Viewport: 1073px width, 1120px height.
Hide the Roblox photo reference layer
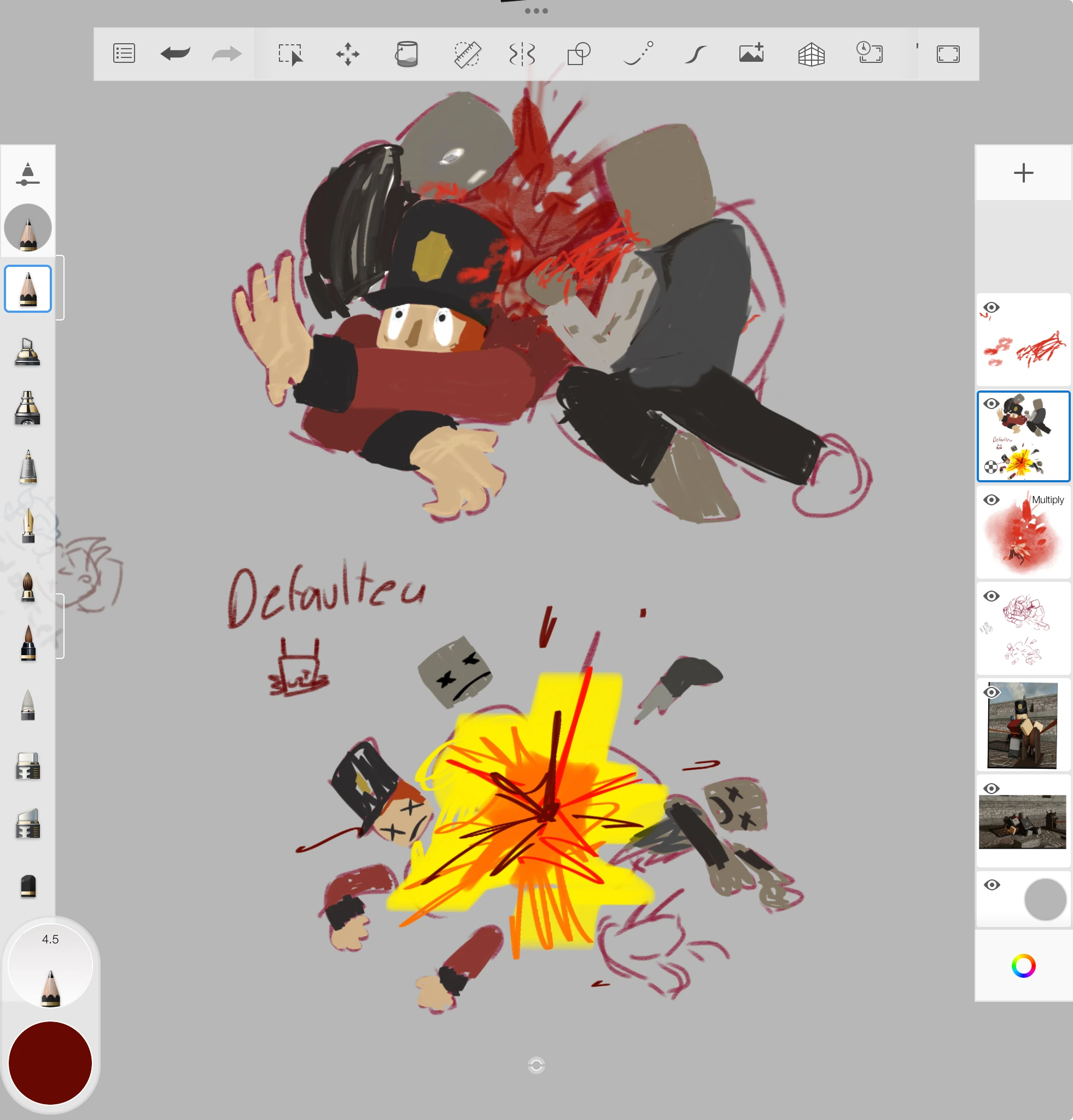point(991,692)
